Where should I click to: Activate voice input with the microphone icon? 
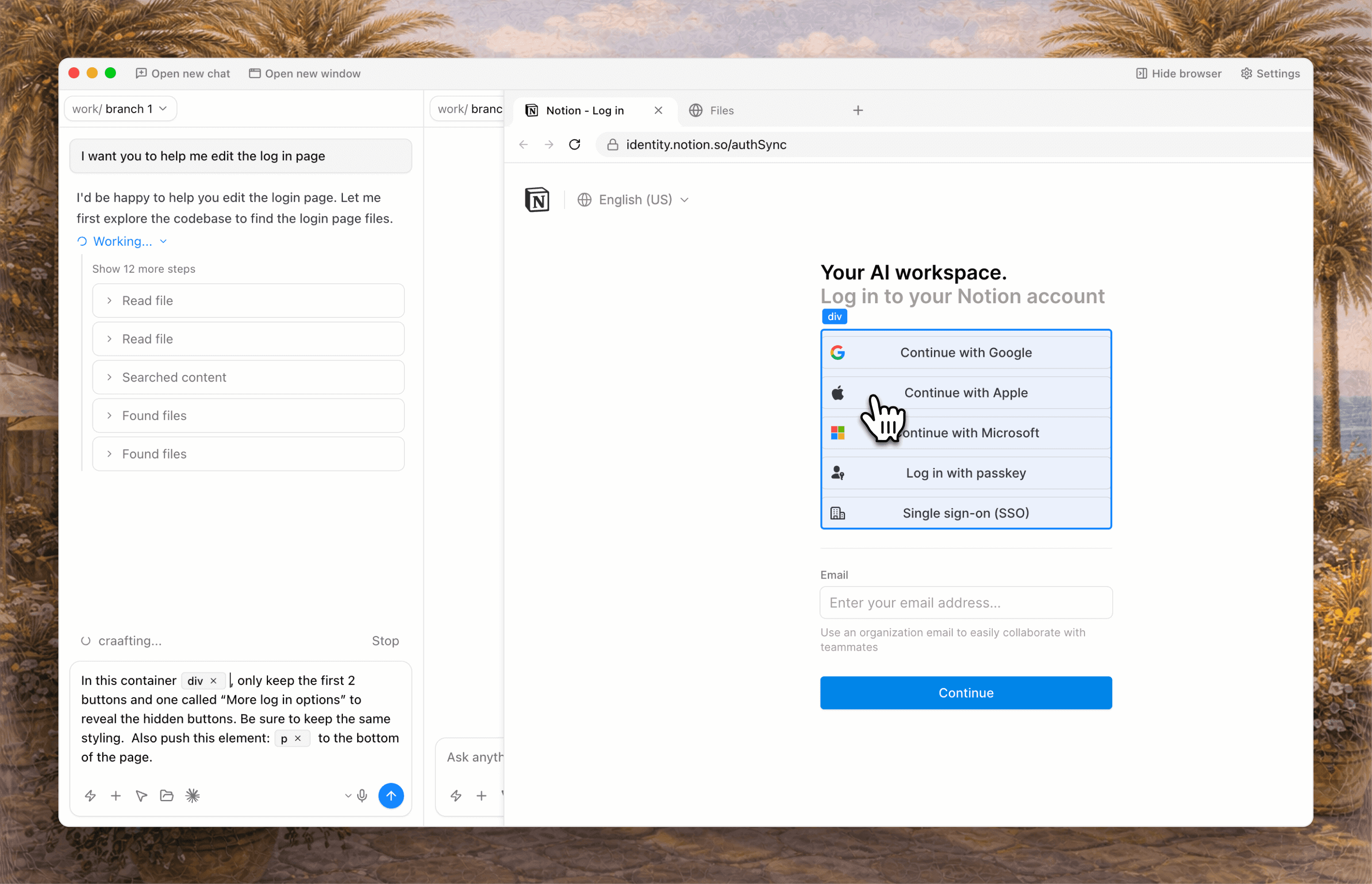coord(362,795)
